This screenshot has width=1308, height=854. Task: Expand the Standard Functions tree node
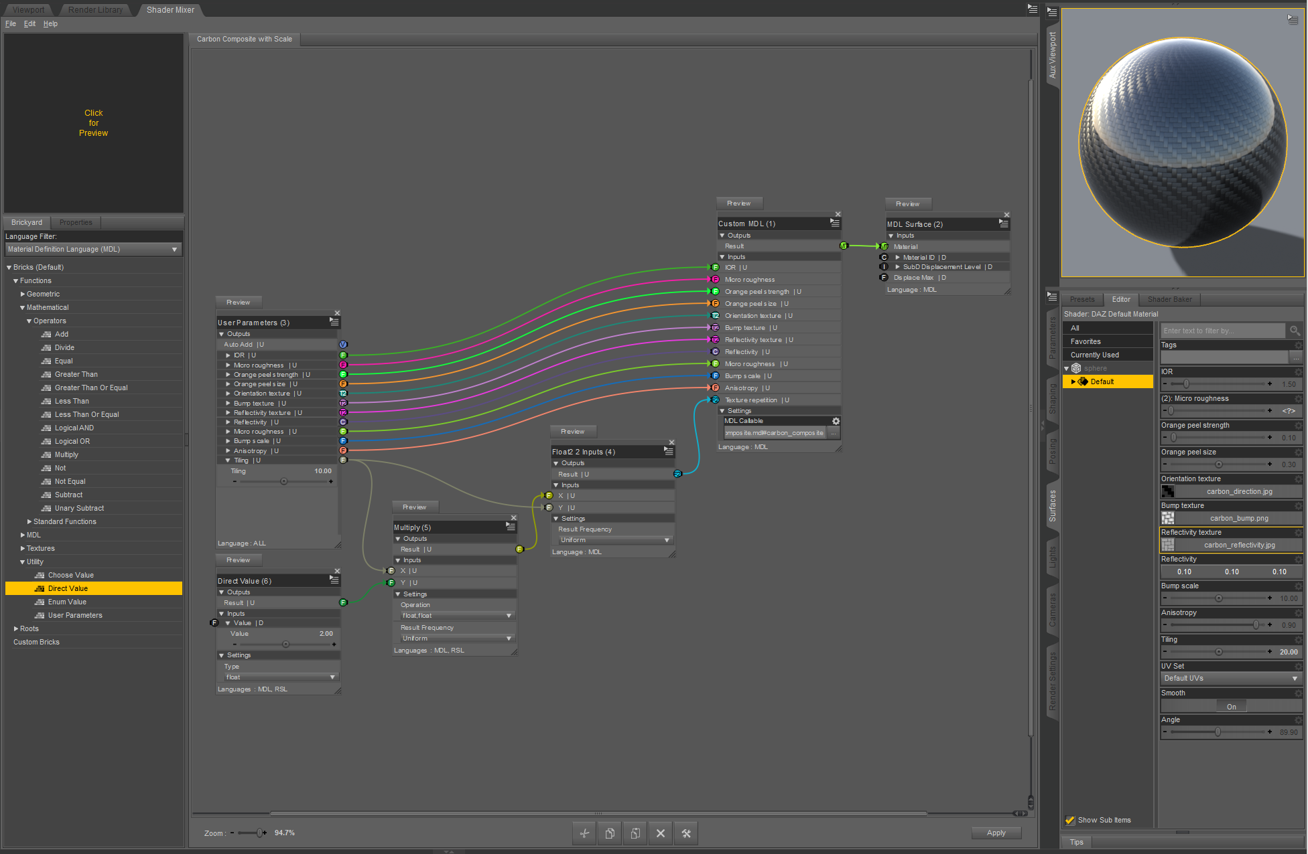[29, 522]
